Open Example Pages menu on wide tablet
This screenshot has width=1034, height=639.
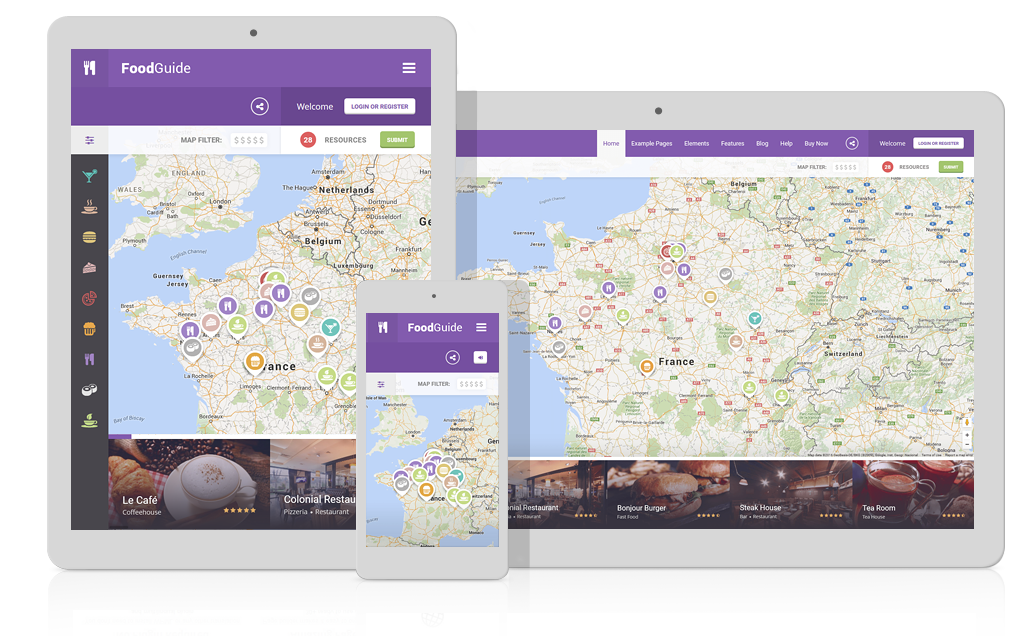point(652,143)
